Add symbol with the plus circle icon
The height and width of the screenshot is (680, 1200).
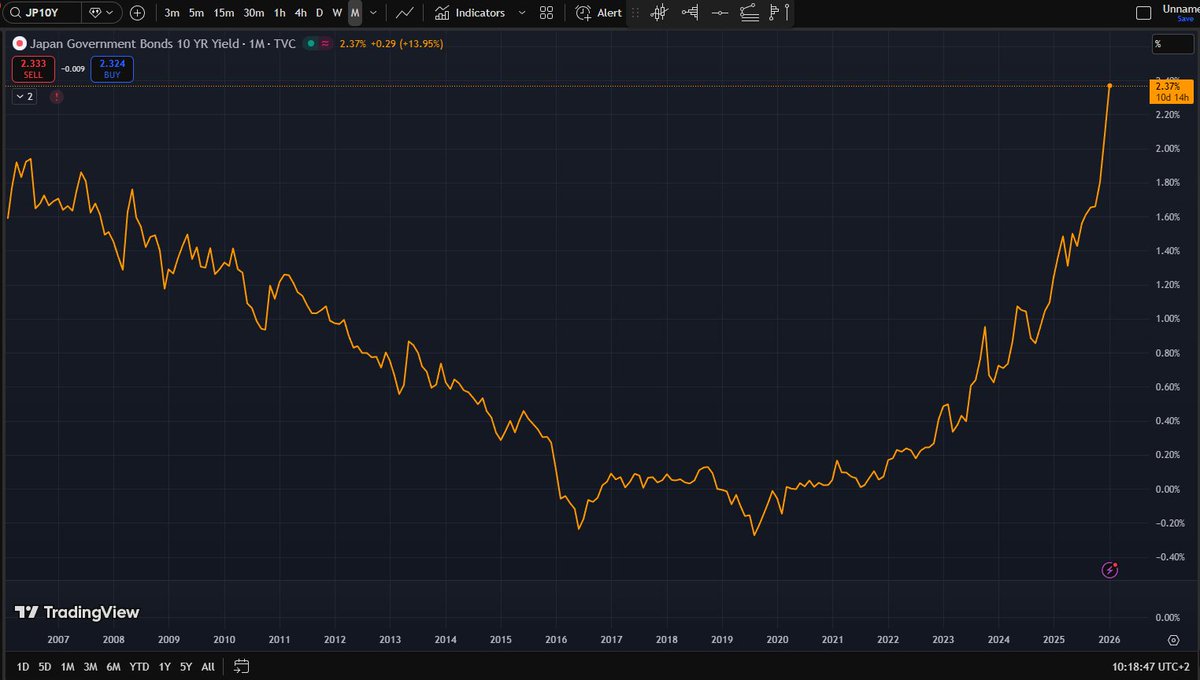click(x=137, y=13)
